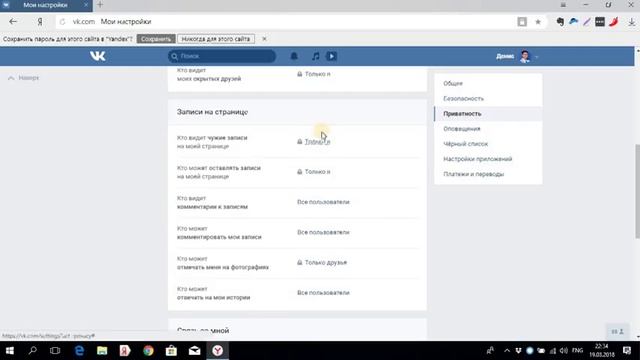
Task: Bookmark page with star icon
Action: point(538,22)
